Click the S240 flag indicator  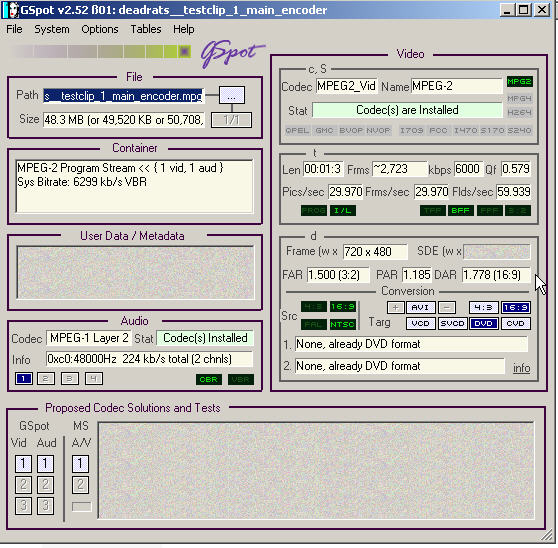tap(520, 131)
